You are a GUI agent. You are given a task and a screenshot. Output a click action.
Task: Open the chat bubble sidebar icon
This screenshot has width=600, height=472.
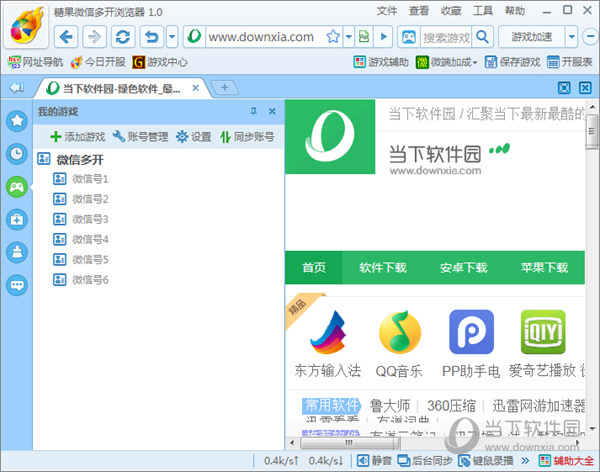coord(17,285)
